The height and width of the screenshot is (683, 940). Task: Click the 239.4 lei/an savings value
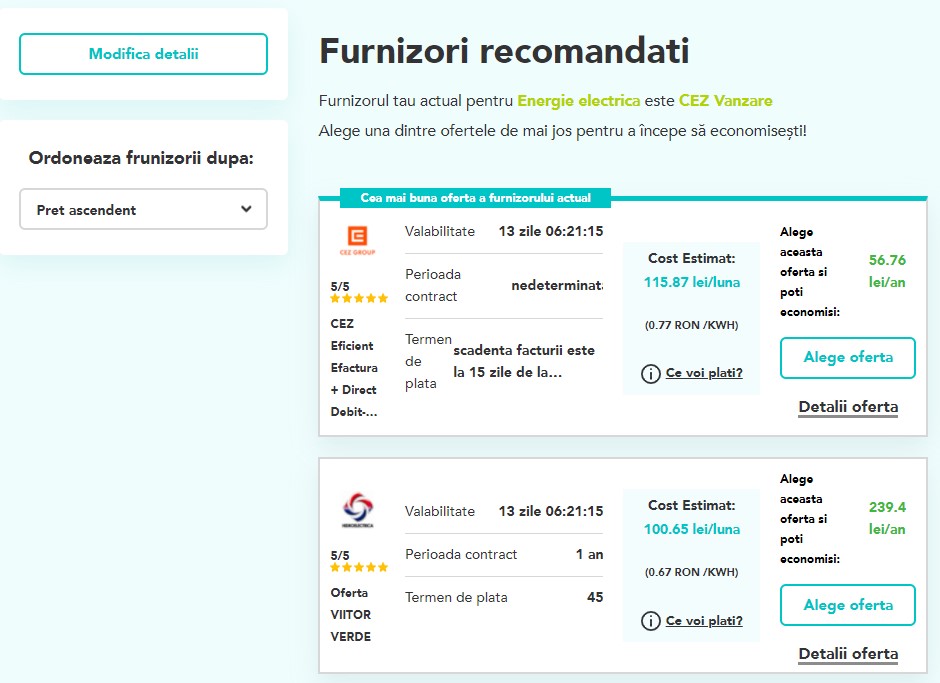[887, 518]
